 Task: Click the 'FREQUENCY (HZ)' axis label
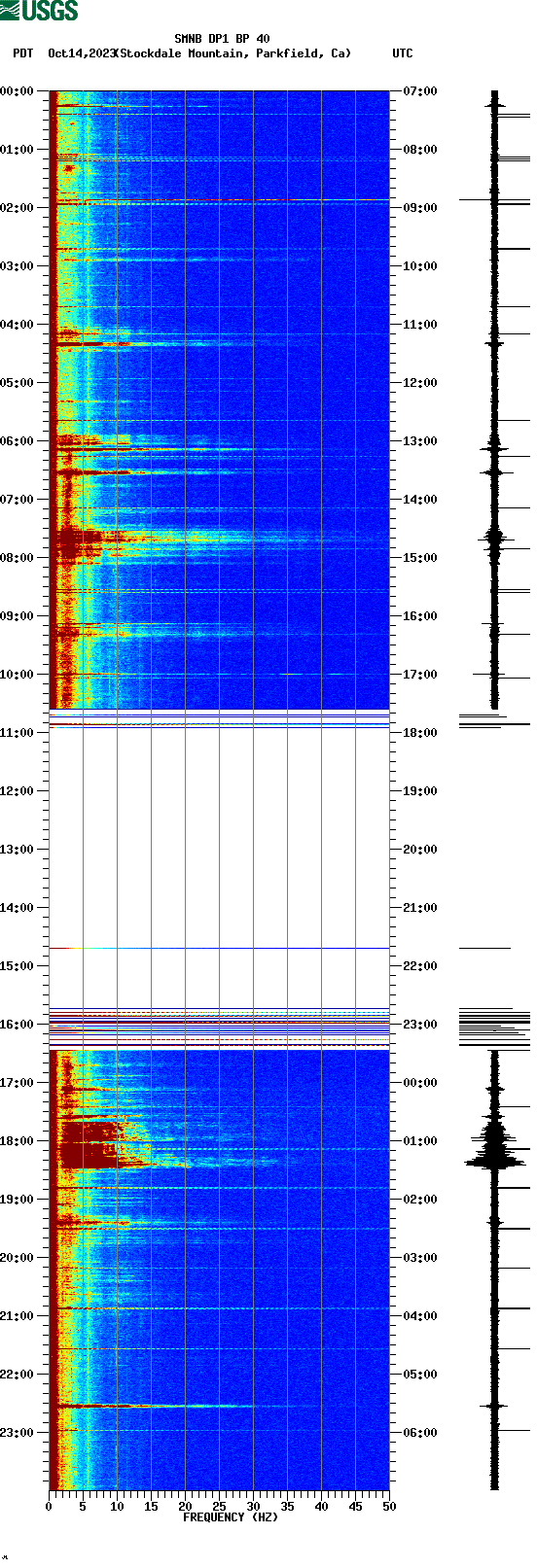[231, 1517]
